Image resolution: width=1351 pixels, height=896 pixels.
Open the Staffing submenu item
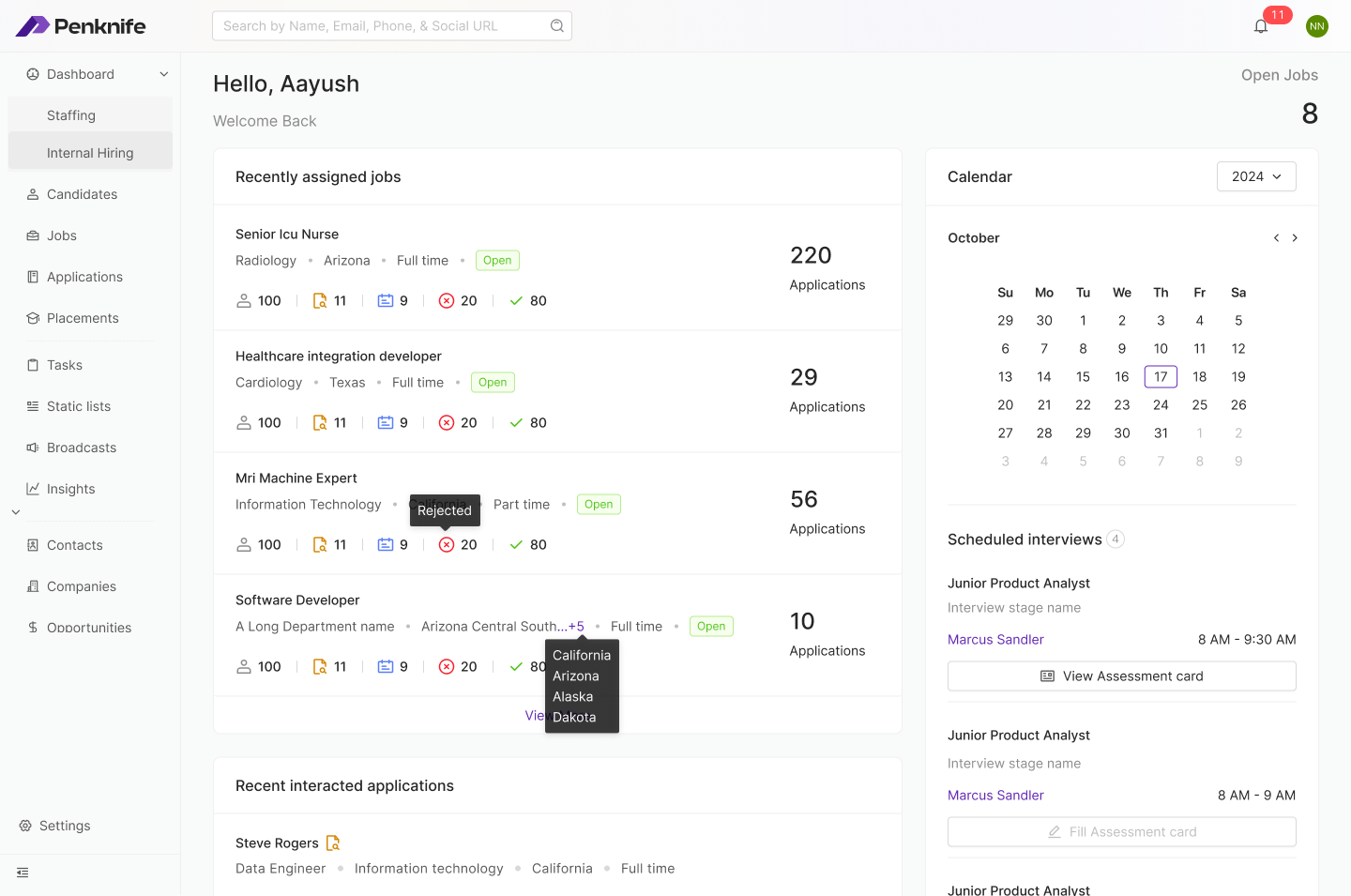(x=90, y=115)
